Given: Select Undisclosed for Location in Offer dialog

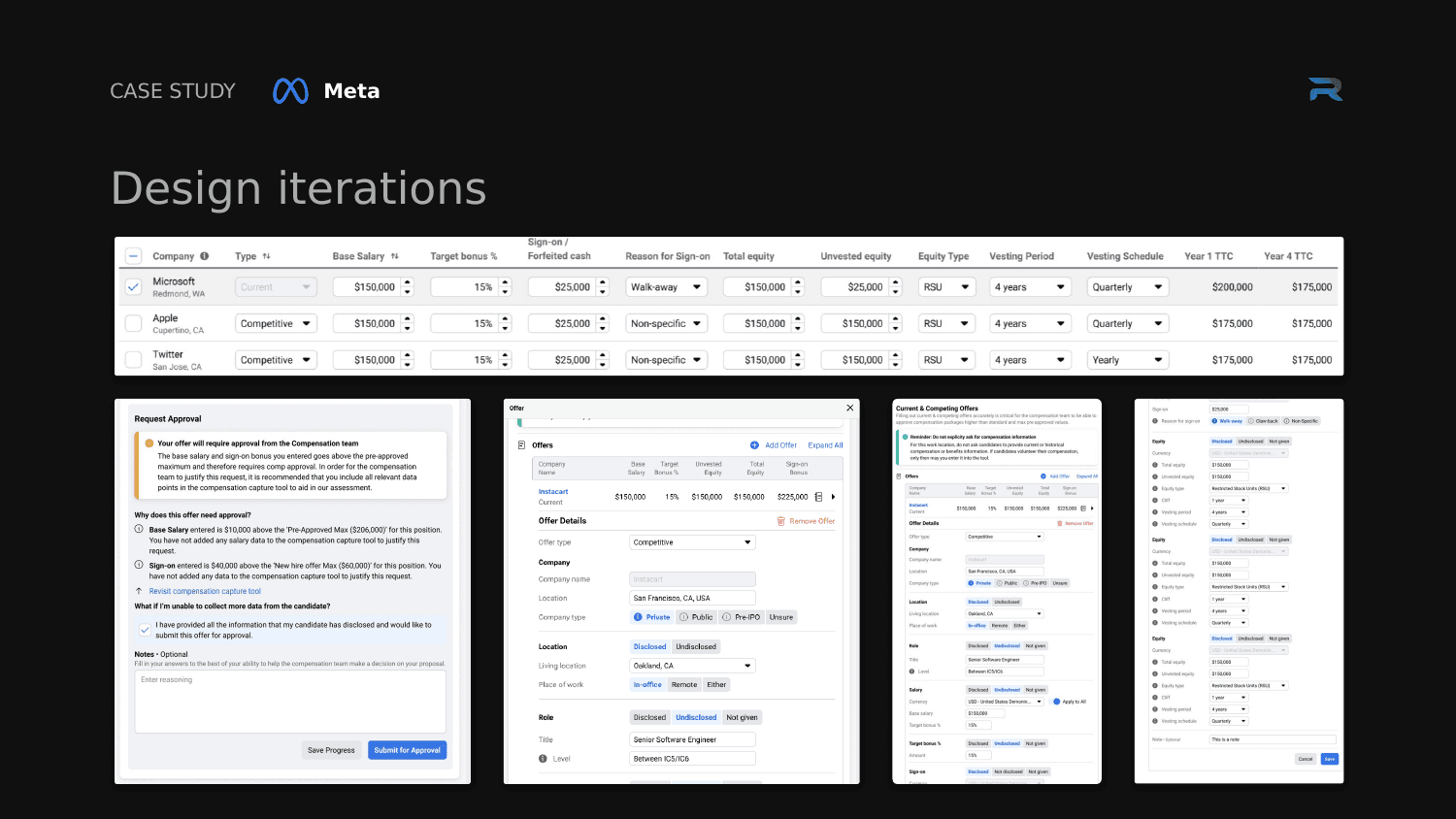Looking at the screenshot, I should 696,646.
